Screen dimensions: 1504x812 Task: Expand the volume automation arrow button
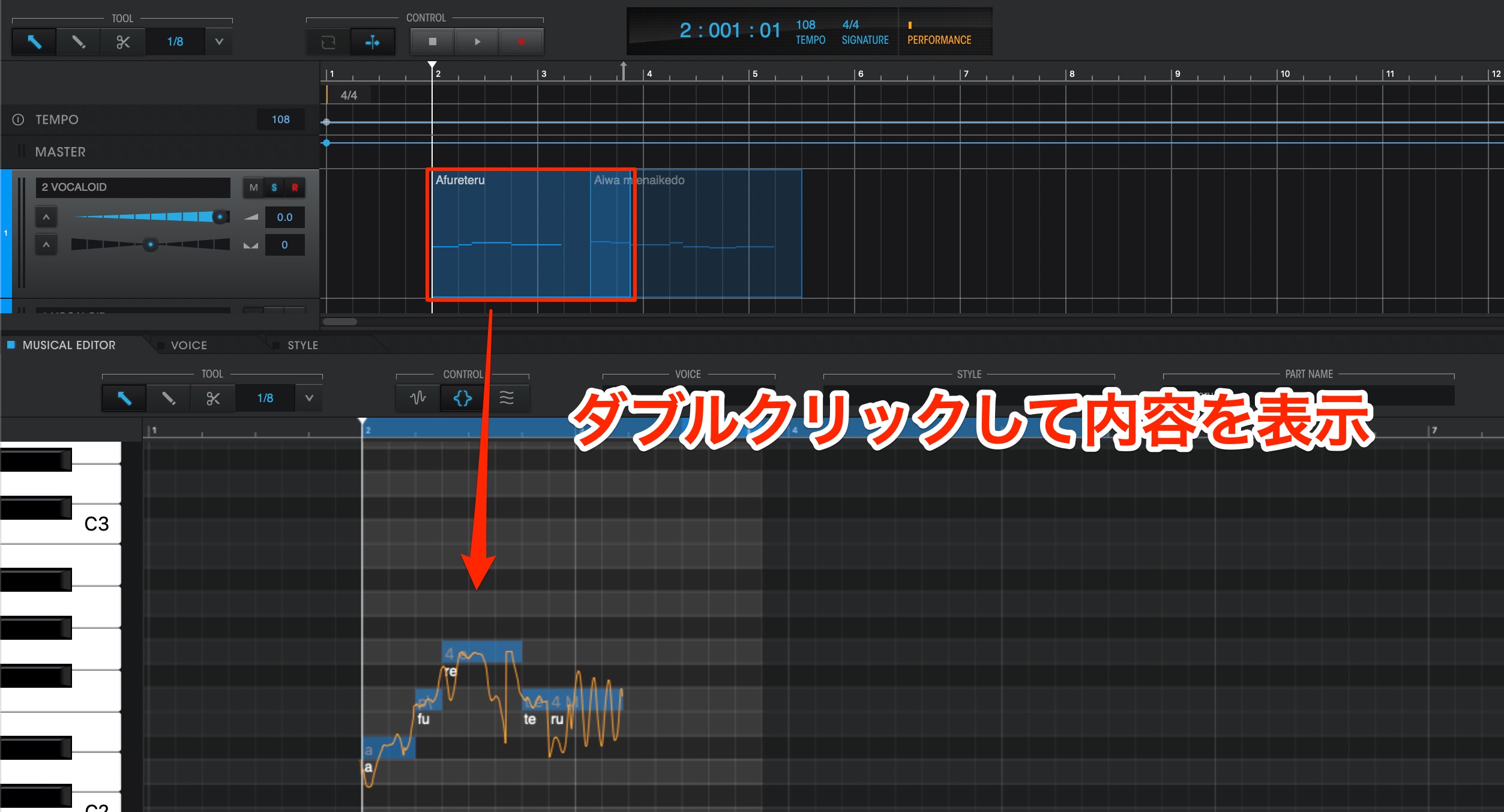point(46,217)
